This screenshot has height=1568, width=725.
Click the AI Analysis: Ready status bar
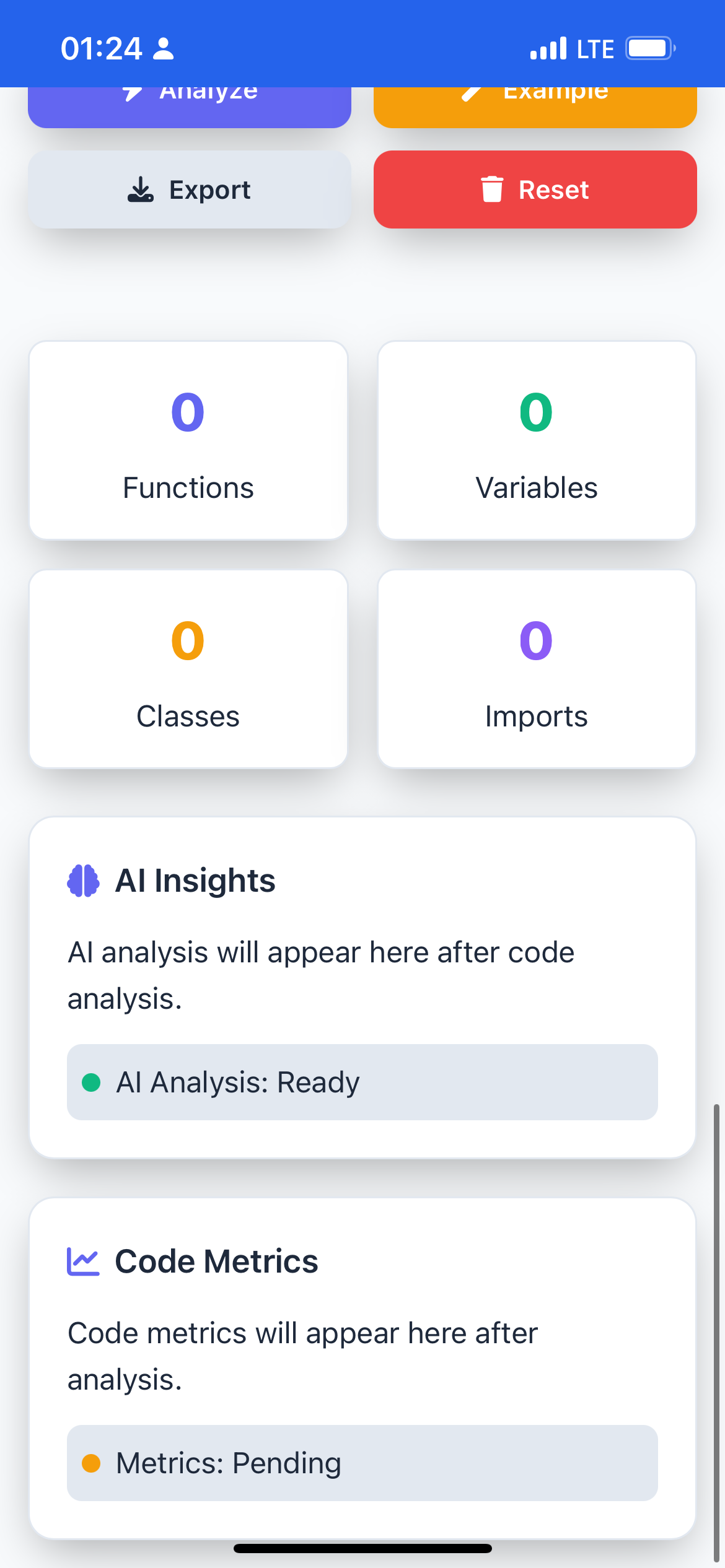click(362, 1082)
